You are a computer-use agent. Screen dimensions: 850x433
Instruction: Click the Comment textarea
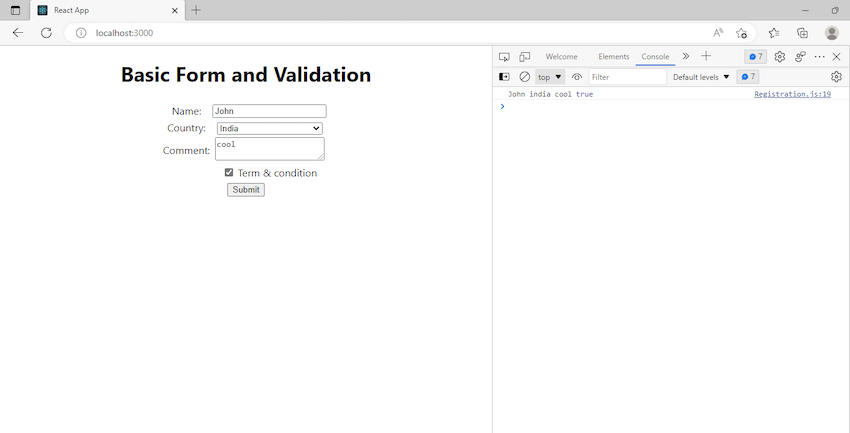tap(270, 149)
